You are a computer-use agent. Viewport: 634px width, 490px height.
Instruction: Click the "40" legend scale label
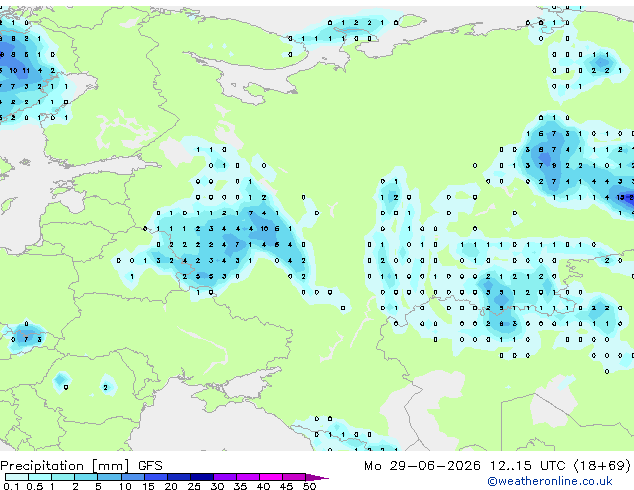click(263, 486)
